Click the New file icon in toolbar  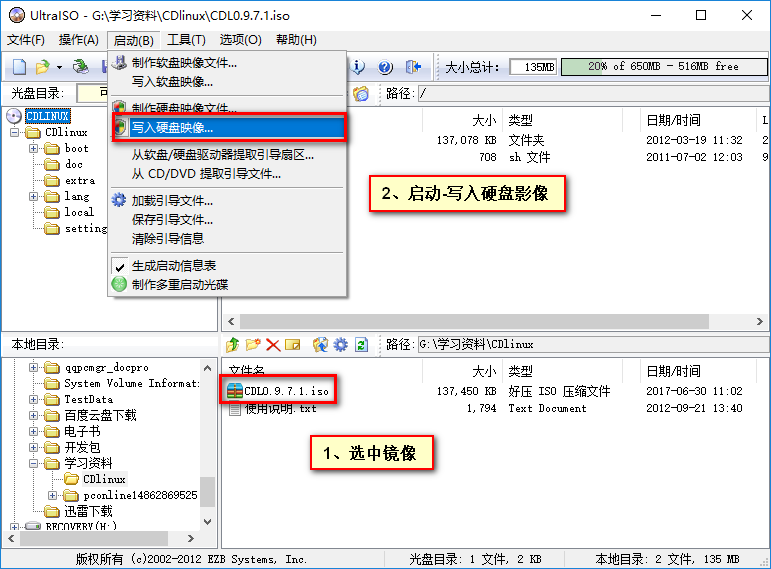pyautogui.click(x=19, y=66)
